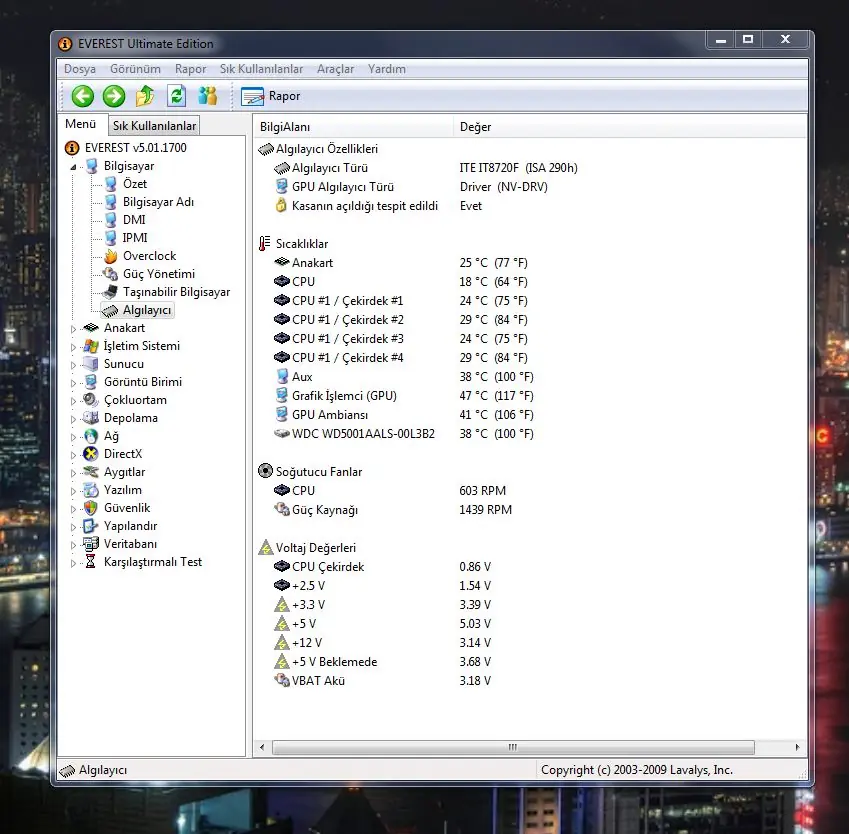Image resolution: width=849 pixels, height=834 pixels.
Task: Expand the DirectX tree node
Action: pyautogui.click(x=73, y=454)
